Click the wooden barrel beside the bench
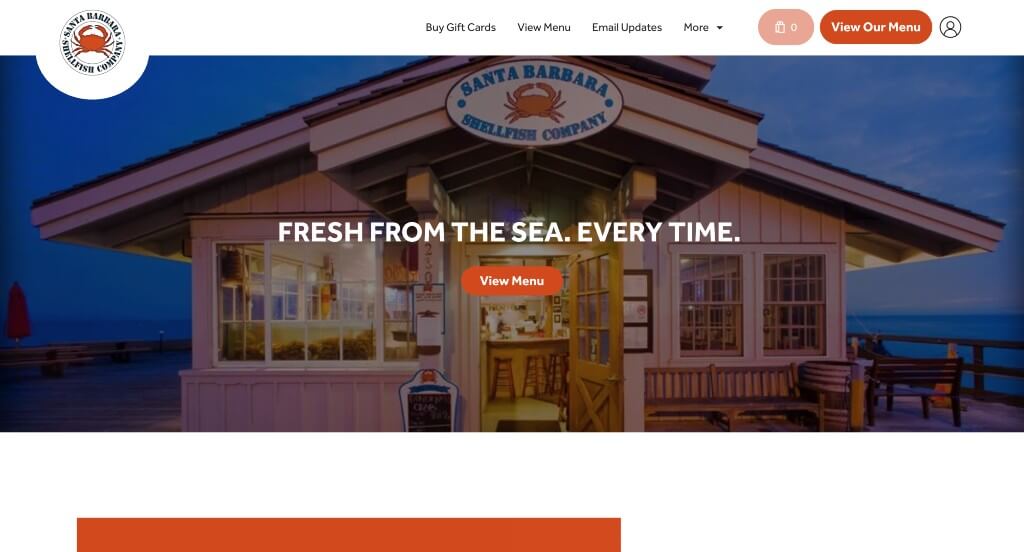 pyautogui.click(x=826, y=393)
